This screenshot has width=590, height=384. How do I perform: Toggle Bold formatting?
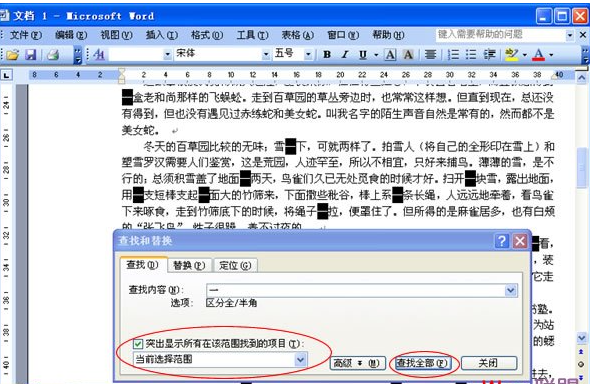pyautogui.click(x=327, y=55)
